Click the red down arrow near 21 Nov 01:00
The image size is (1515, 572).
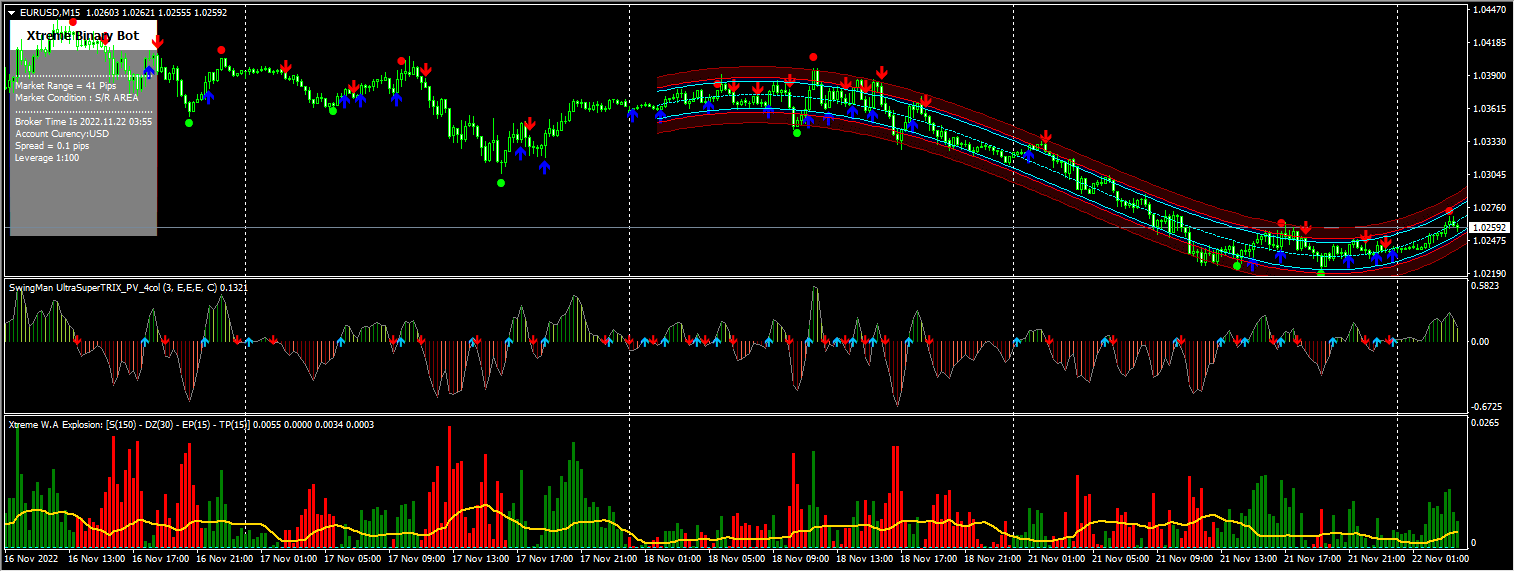coord(1045,136)
